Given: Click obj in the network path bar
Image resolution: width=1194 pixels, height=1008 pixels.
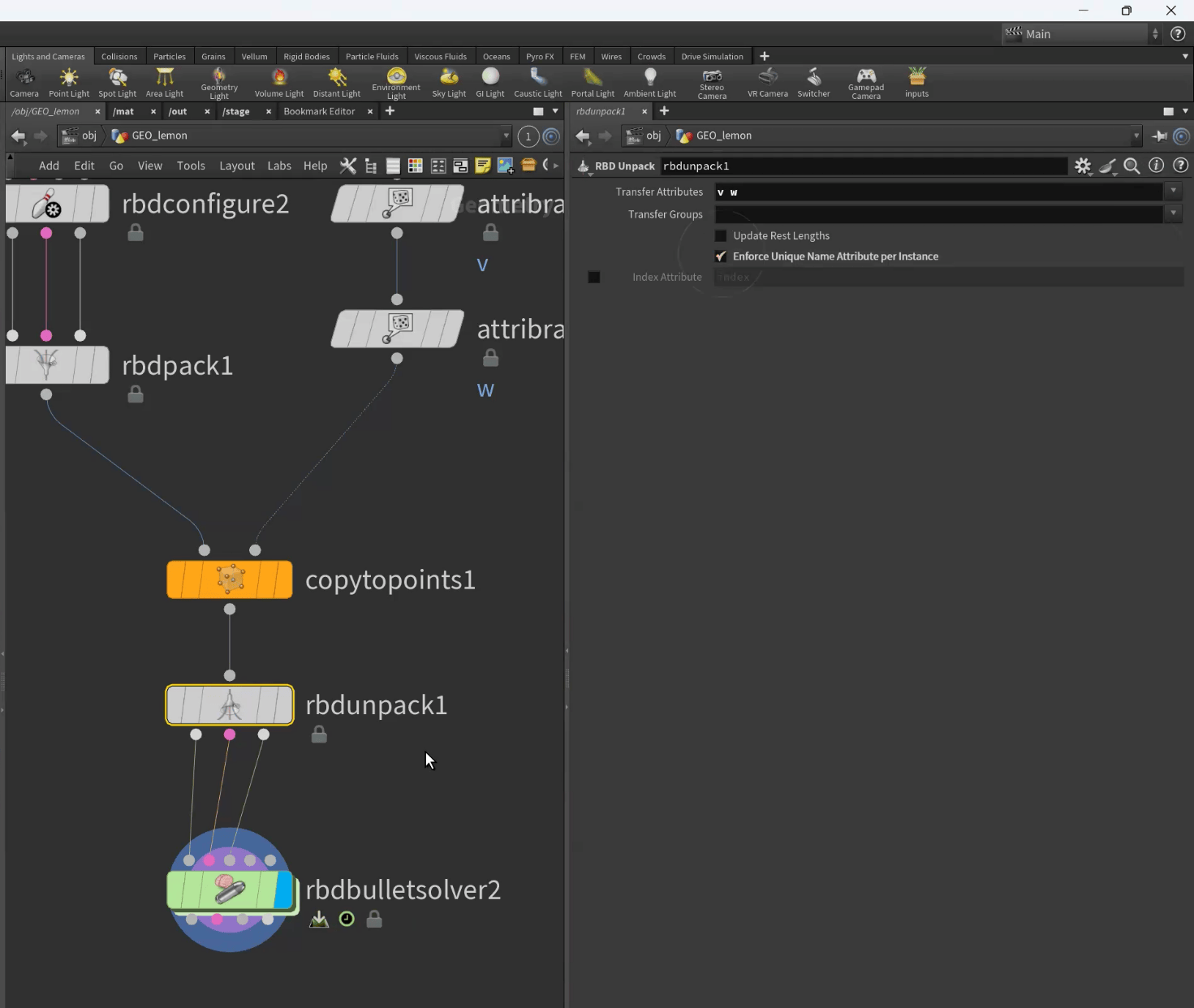Looking at the screenshot, I should pyautogui.click(x=88, y=136).
